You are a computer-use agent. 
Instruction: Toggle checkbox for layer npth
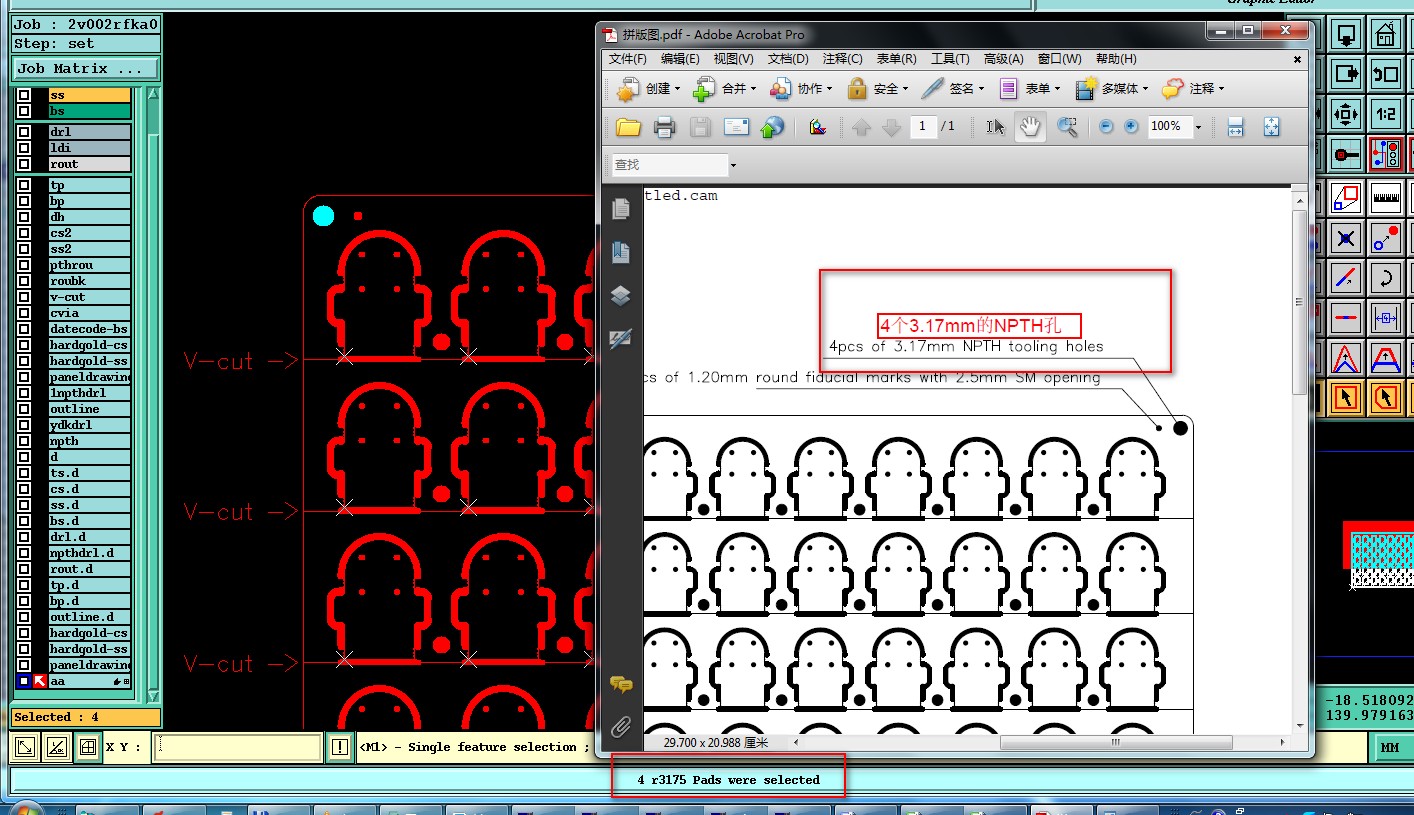(24, 441)
